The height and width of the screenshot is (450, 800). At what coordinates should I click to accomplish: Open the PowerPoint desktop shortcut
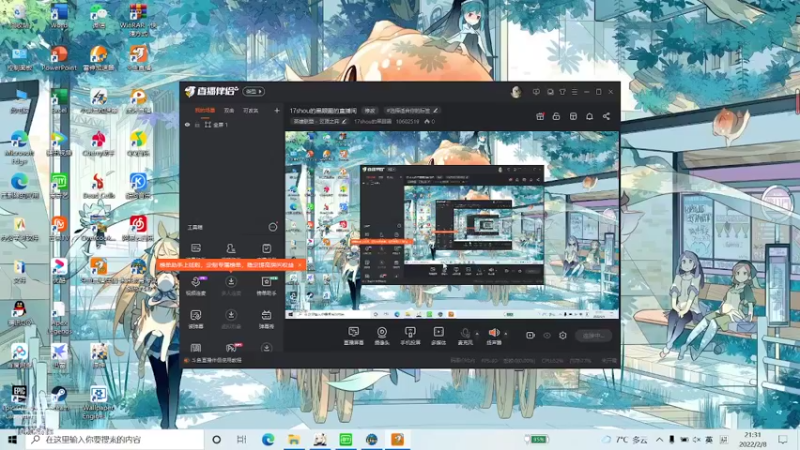tap(59, 58)
